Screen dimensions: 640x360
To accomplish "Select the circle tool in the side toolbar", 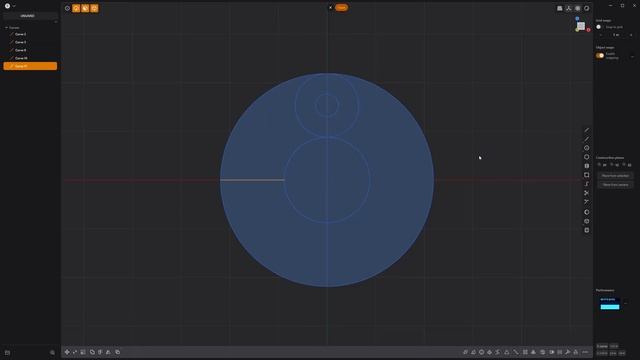I will 587,148.
